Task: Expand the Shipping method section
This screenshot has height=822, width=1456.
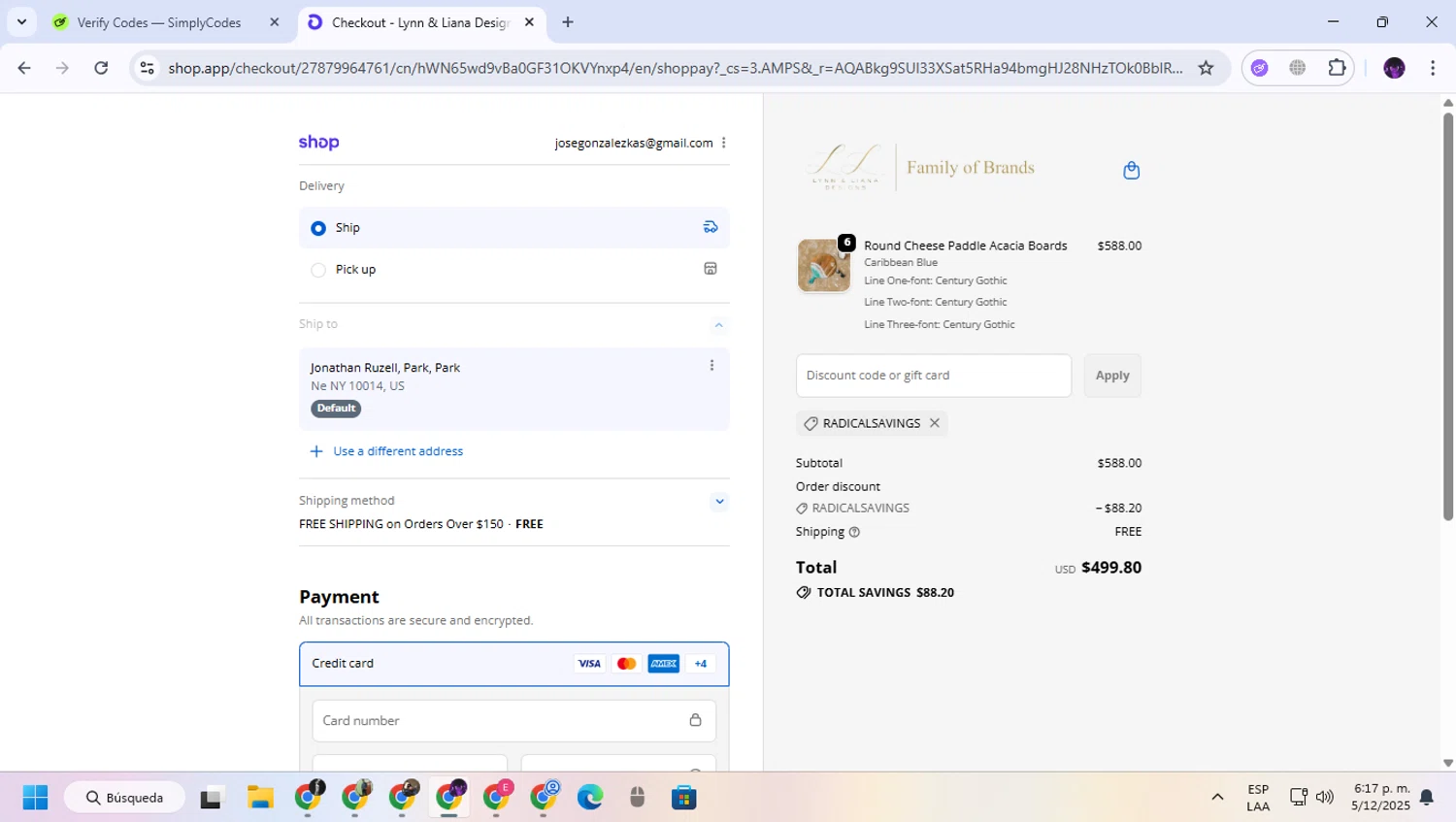Action: click(718, 502)
